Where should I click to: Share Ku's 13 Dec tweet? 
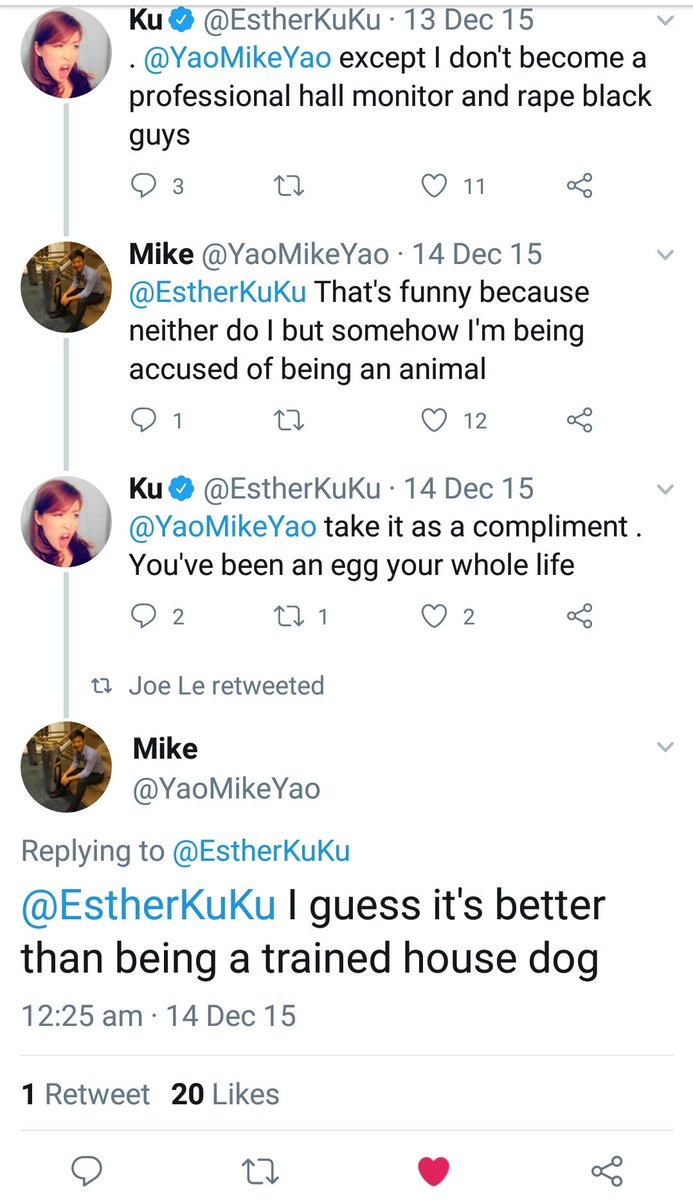click(x=580, y=186)
